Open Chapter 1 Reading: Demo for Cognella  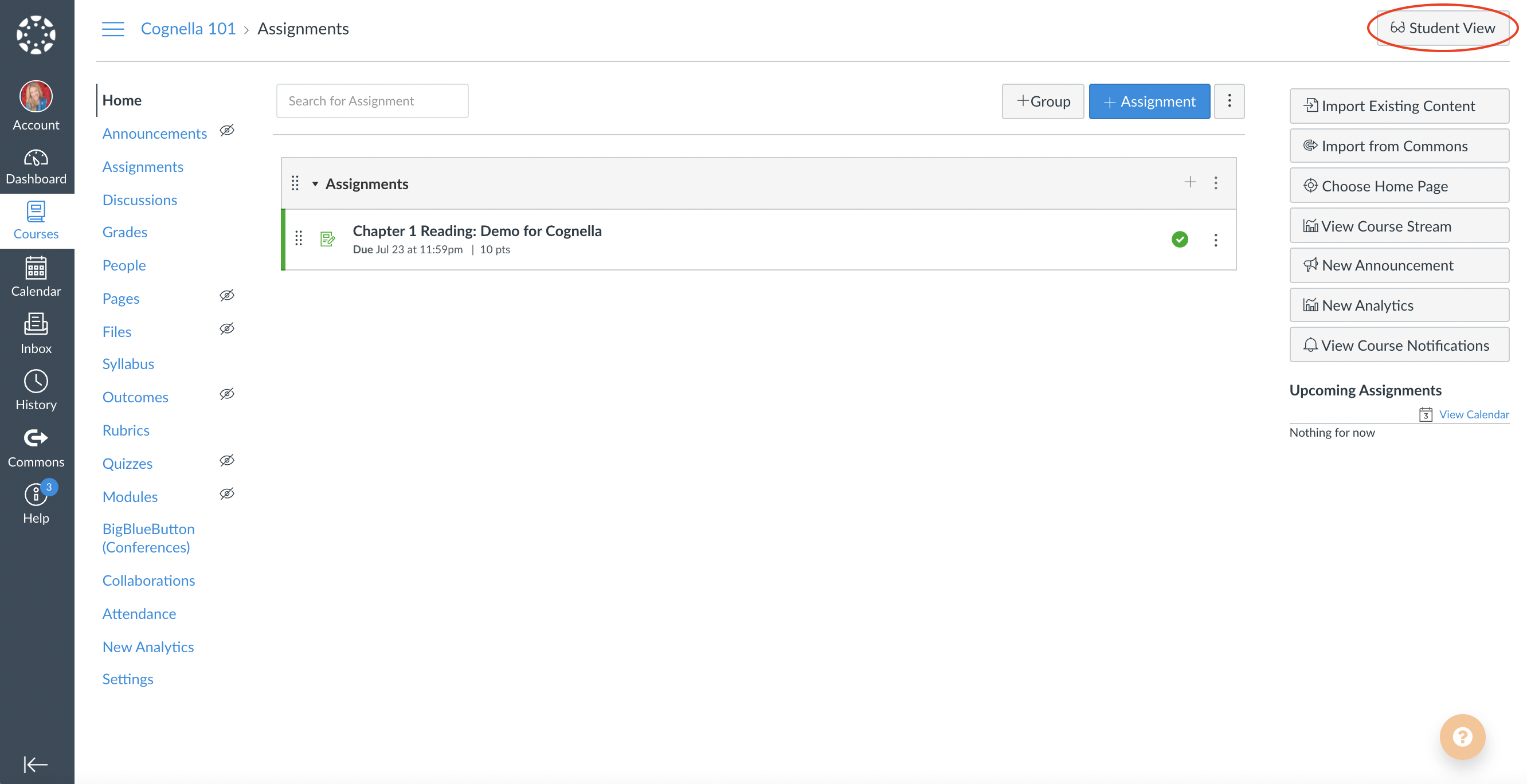point(476,230)
